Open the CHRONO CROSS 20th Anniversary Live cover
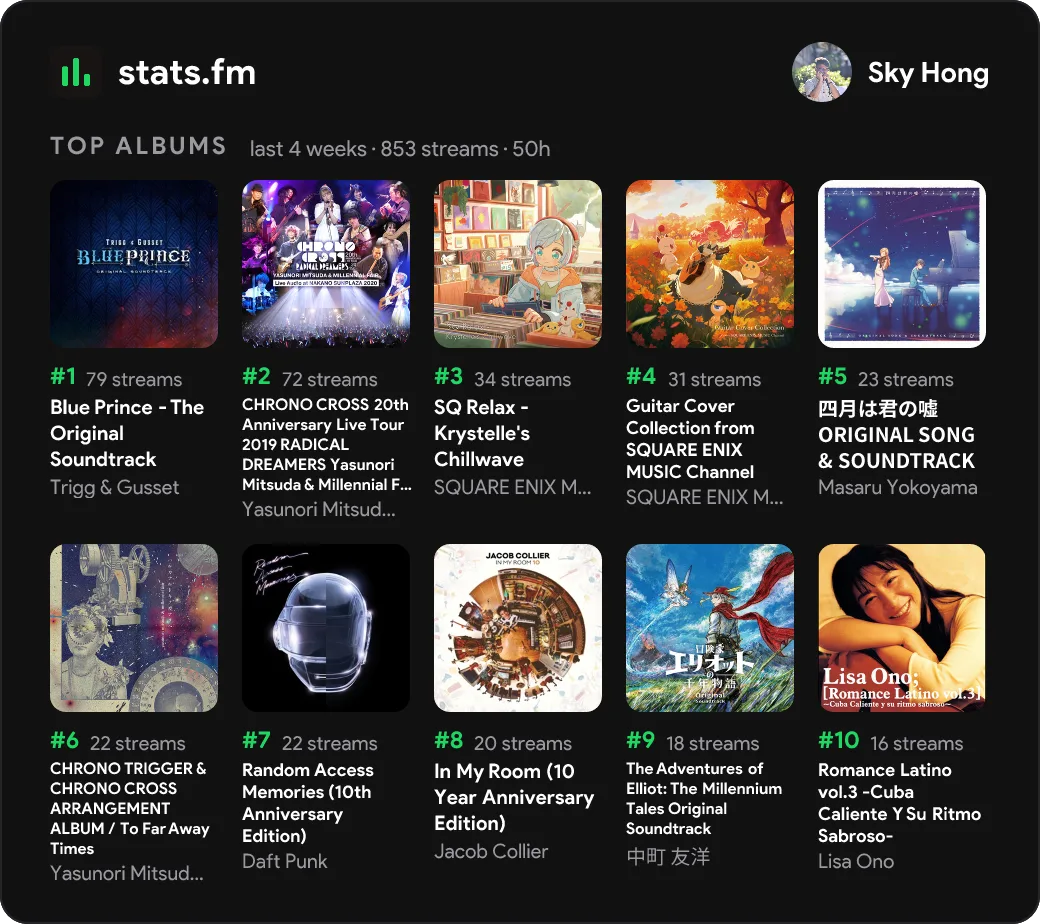Viewport: 1040px width, 924px height. (x=326, y=264)
